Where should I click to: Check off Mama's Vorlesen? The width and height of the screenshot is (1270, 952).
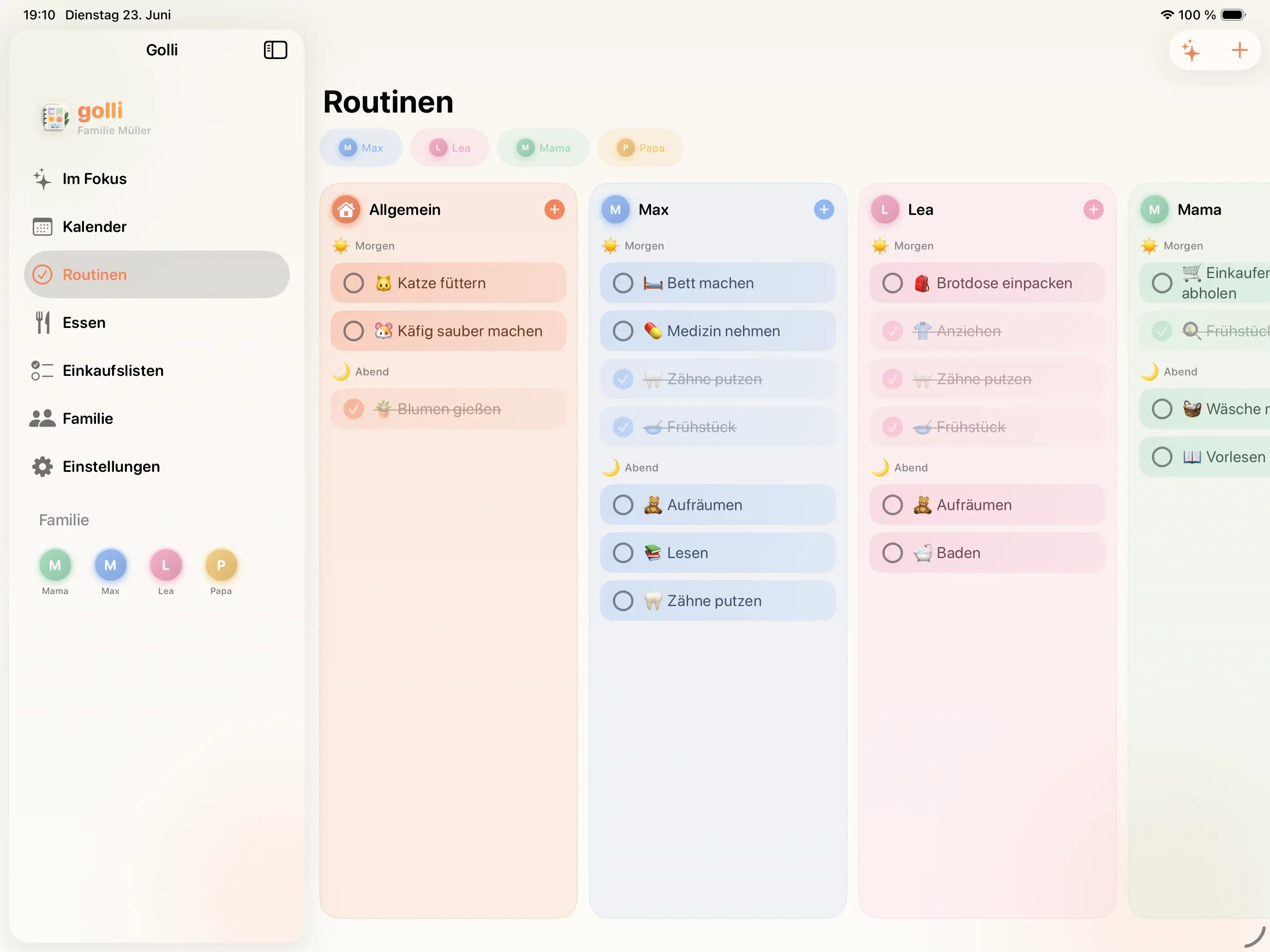[x=1162, y=458]
